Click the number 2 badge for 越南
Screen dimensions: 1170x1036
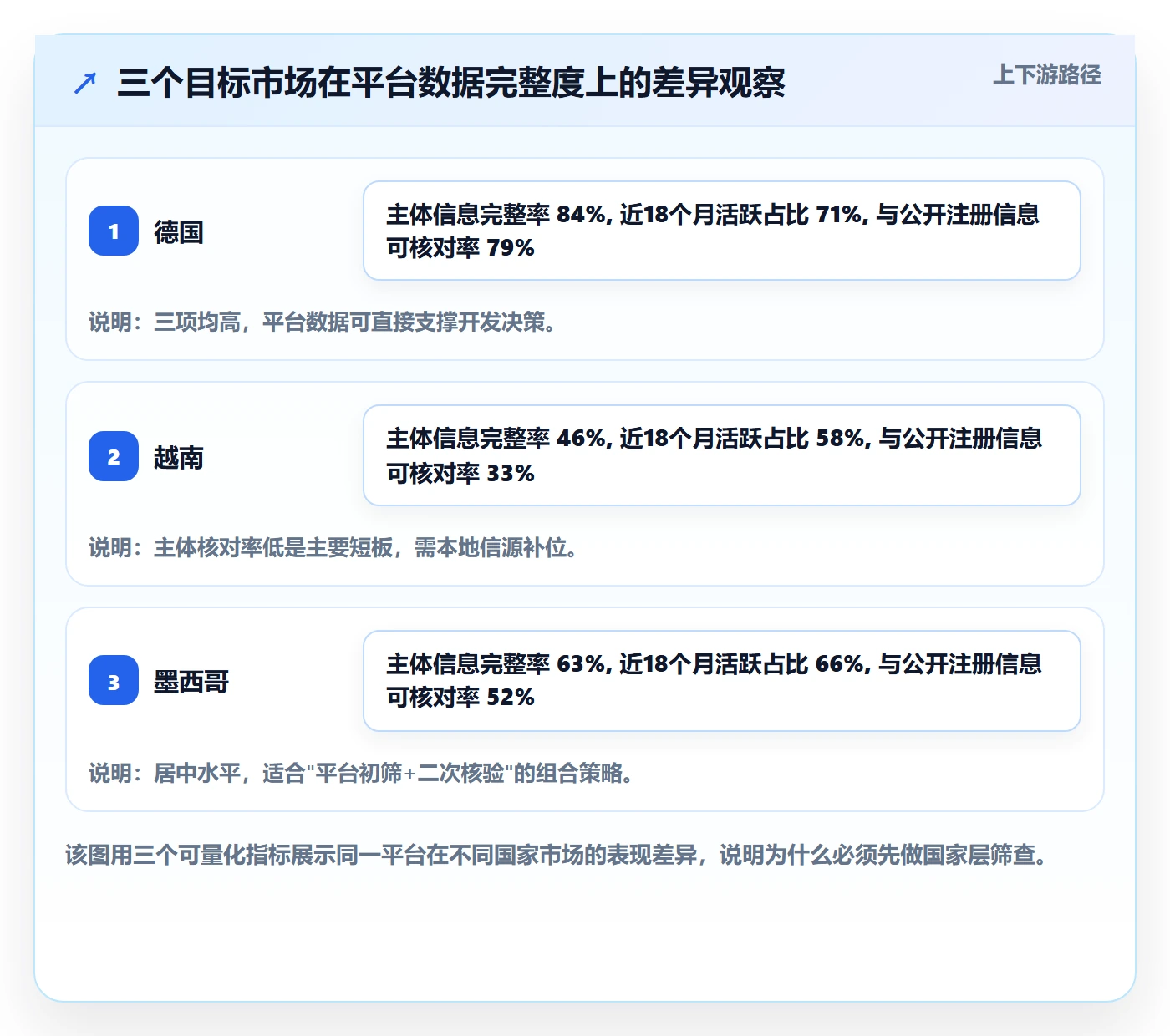(x=114, y=456)
